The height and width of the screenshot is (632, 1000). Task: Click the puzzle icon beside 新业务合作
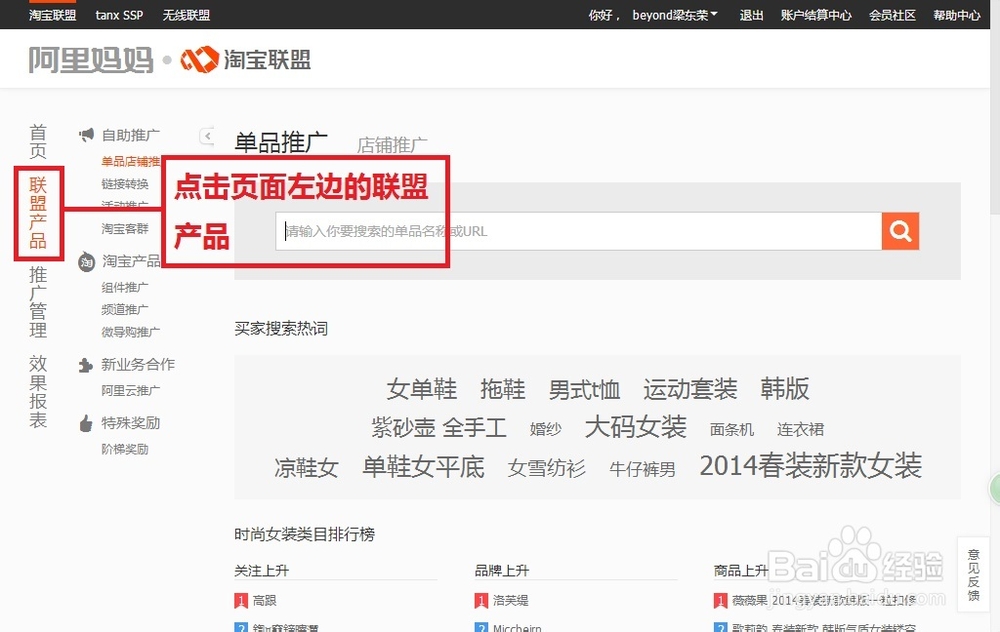click(85, 365)
